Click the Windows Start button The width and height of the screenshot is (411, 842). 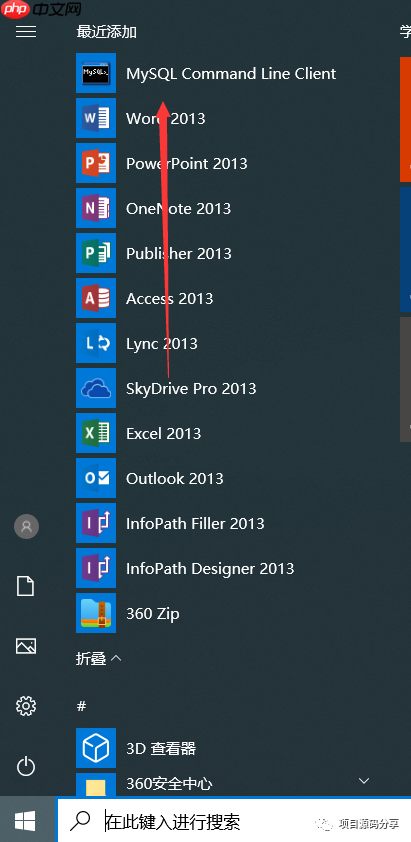point(25,820)
